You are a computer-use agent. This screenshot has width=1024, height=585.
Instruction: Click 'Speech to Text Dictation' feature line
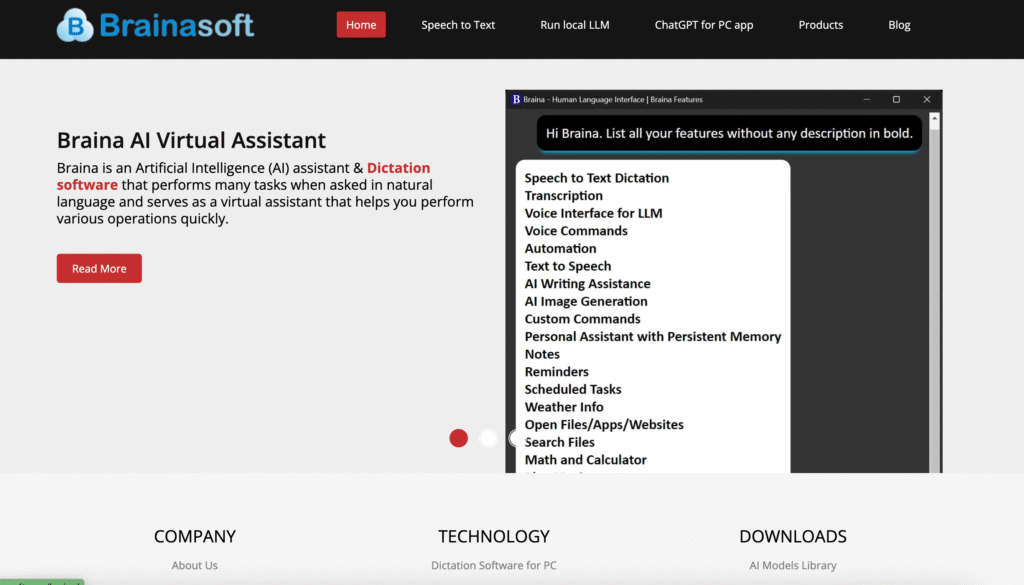point(596,178)
